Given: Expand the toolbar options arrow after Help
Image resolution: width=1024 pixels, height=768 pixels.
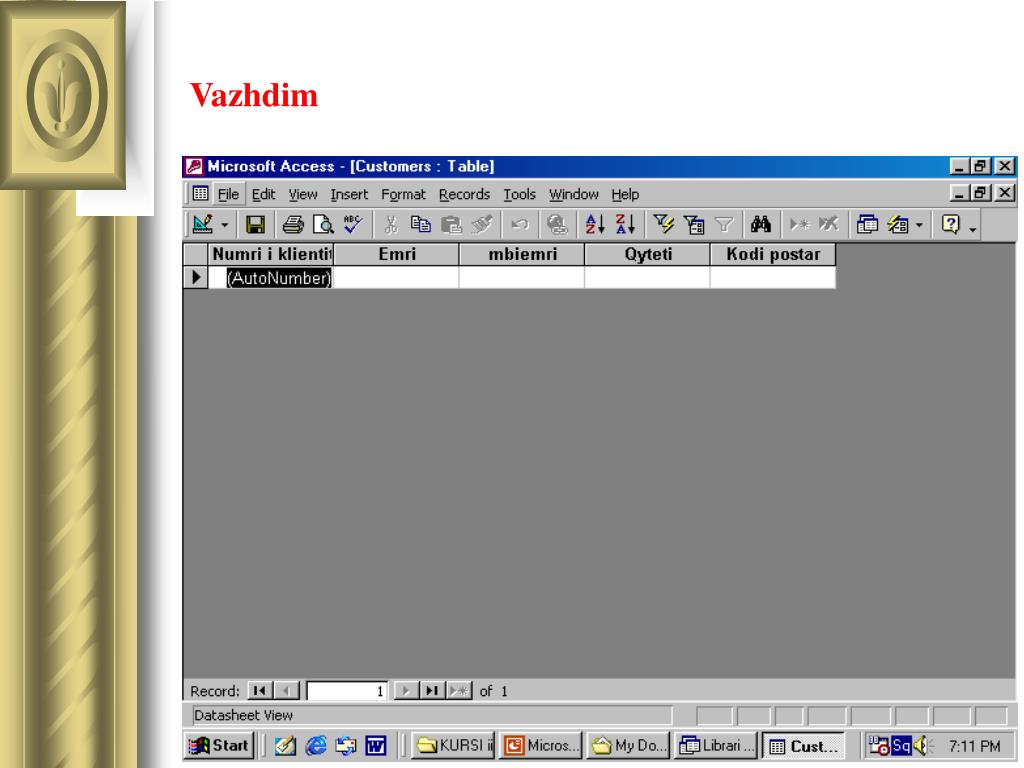Looking at the screenshot, I should [x=973, y=229].
